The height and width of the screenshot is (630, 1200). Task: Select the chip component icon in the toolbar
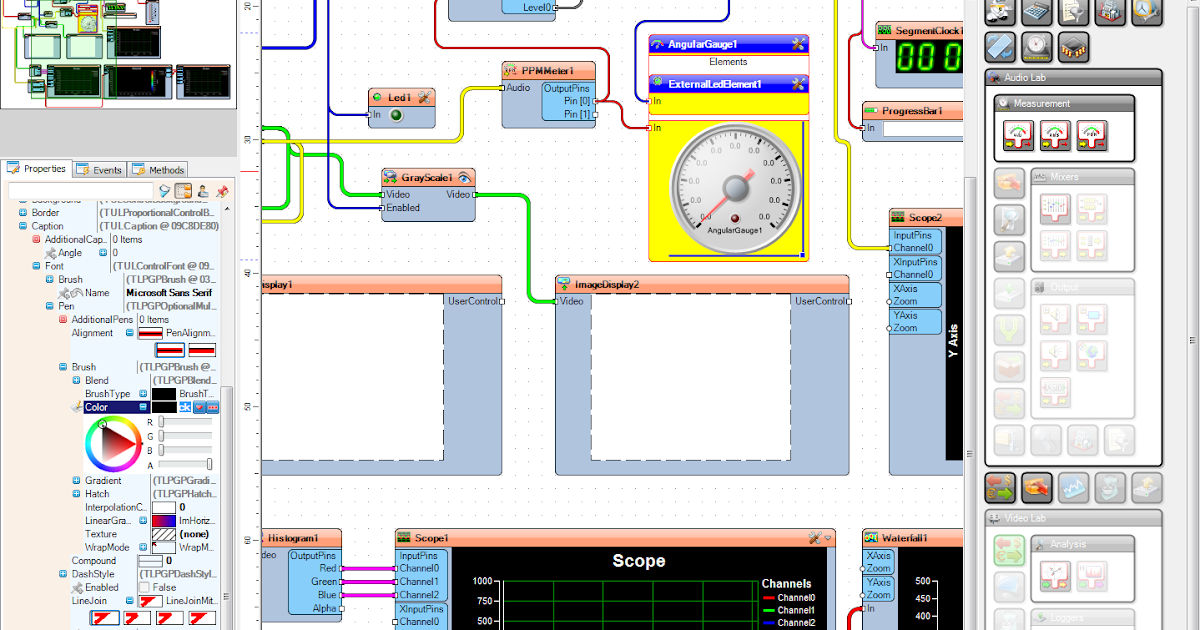tap(1073, 47)
